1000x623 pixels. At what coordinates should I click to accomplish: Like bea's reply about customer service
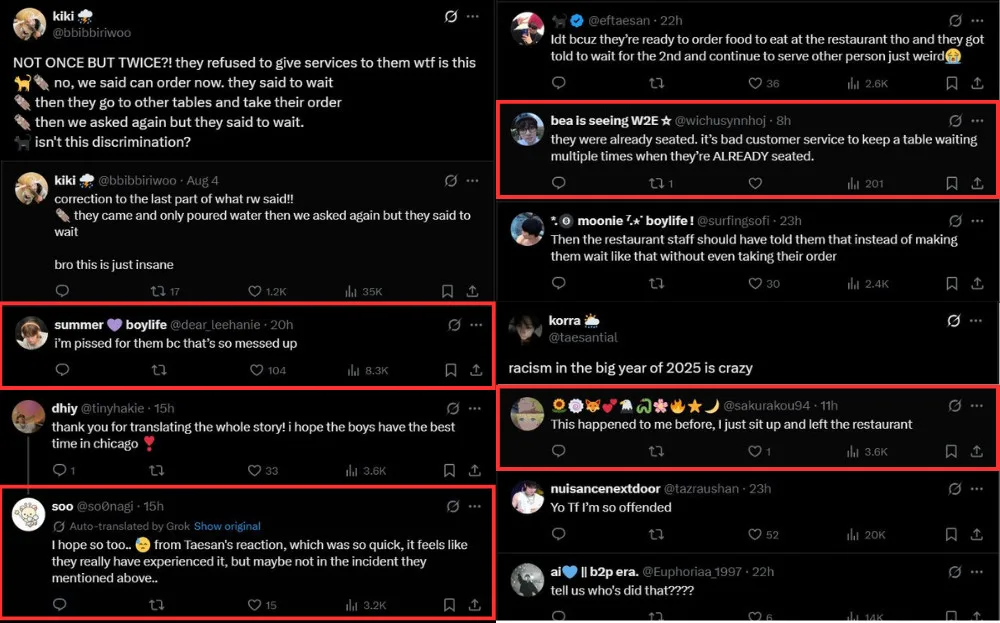(x=755, y=183)
